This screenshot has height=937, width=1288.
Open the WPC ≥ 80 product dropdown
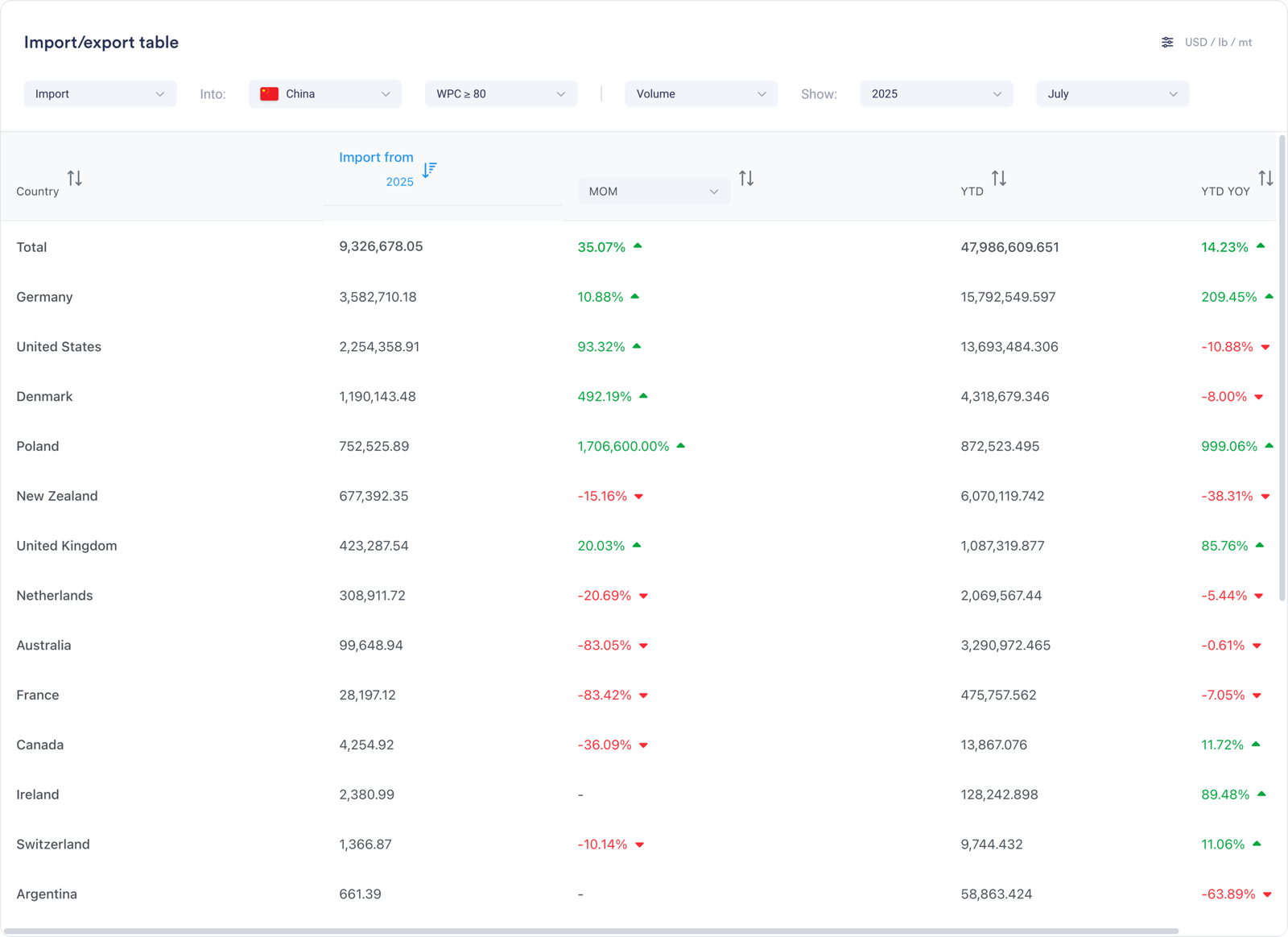pyautogui.click(x=501, y=94)
